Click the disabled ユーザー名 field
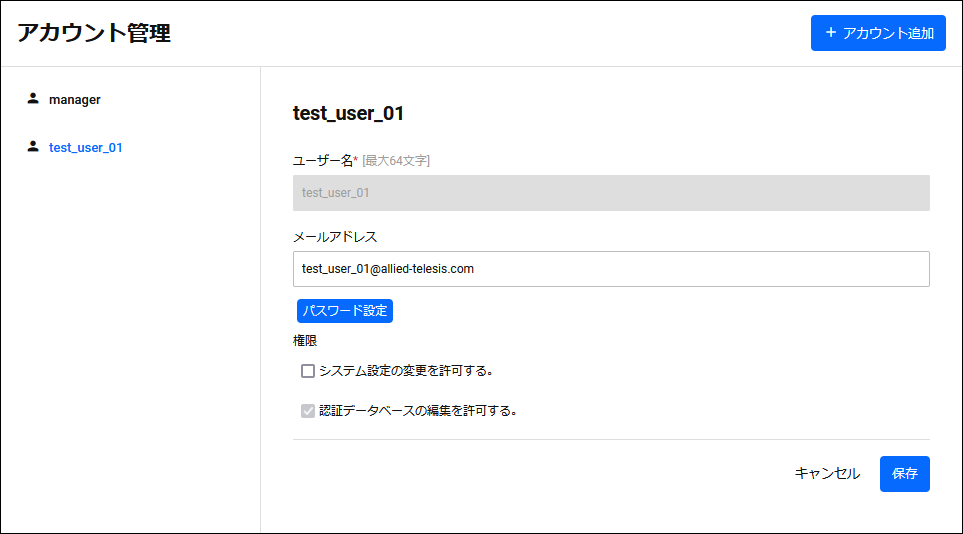 pyautogui.click(x=611, y=193)
